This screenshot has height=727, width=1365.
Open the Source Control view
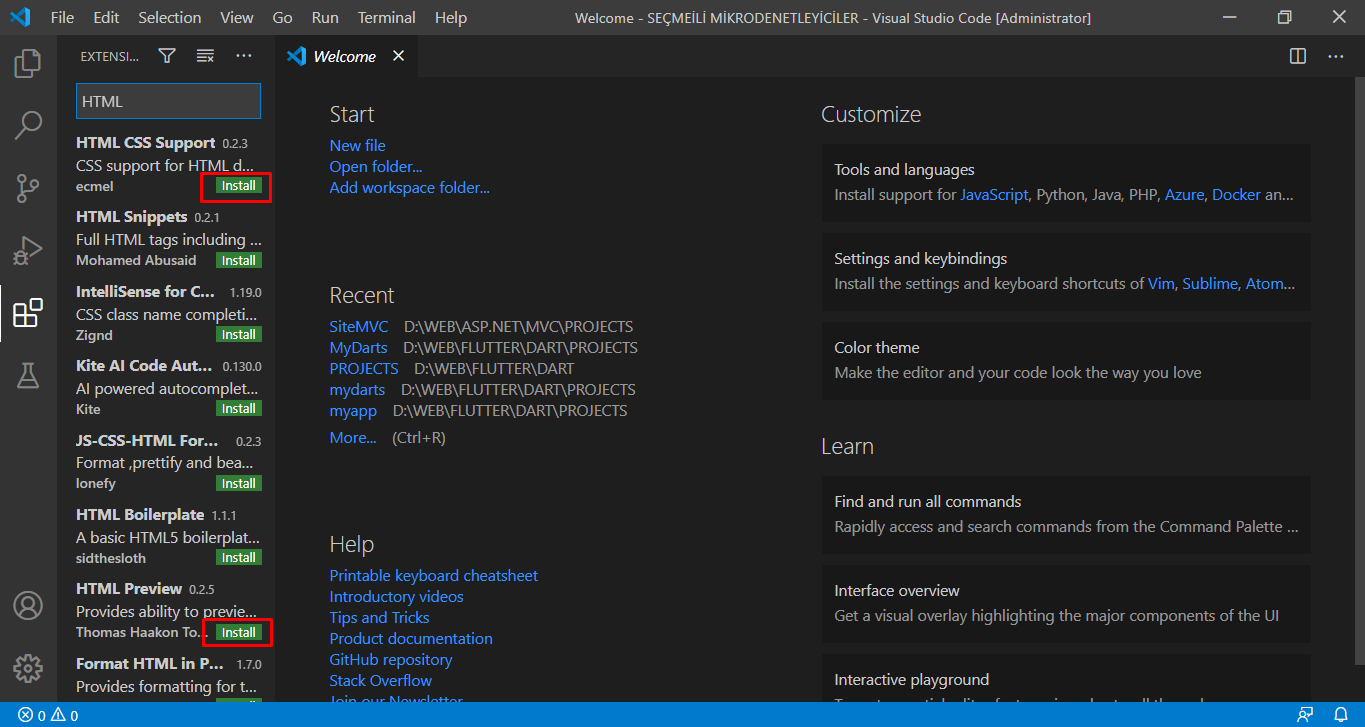(28, 188)
